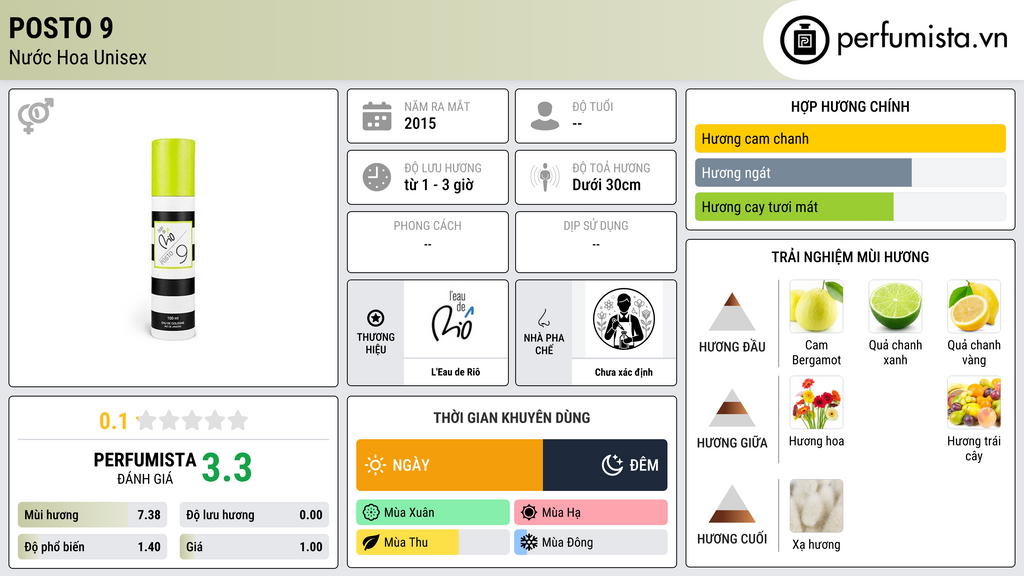This screenshot has width=1024, height=576.
Task: Select the Mùa Đông season bar
Action: 591,542
